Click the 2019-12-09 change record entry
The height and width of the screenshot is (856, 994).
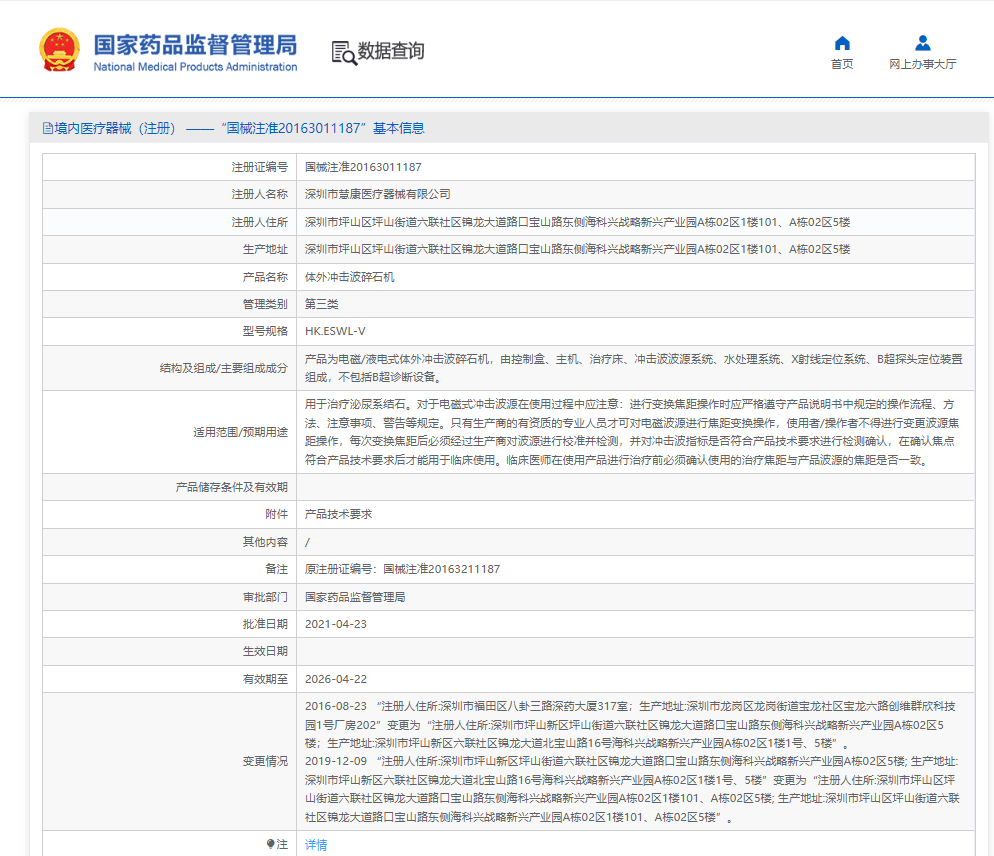(x=632, y=789)
